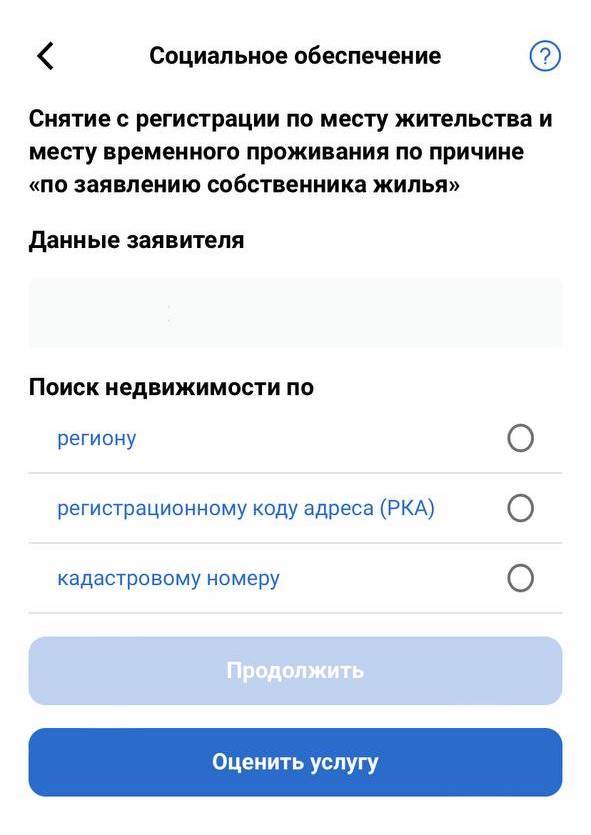Click «по заявлению собственника жилья» text line

pyautogui.click(x=244, y=185)
